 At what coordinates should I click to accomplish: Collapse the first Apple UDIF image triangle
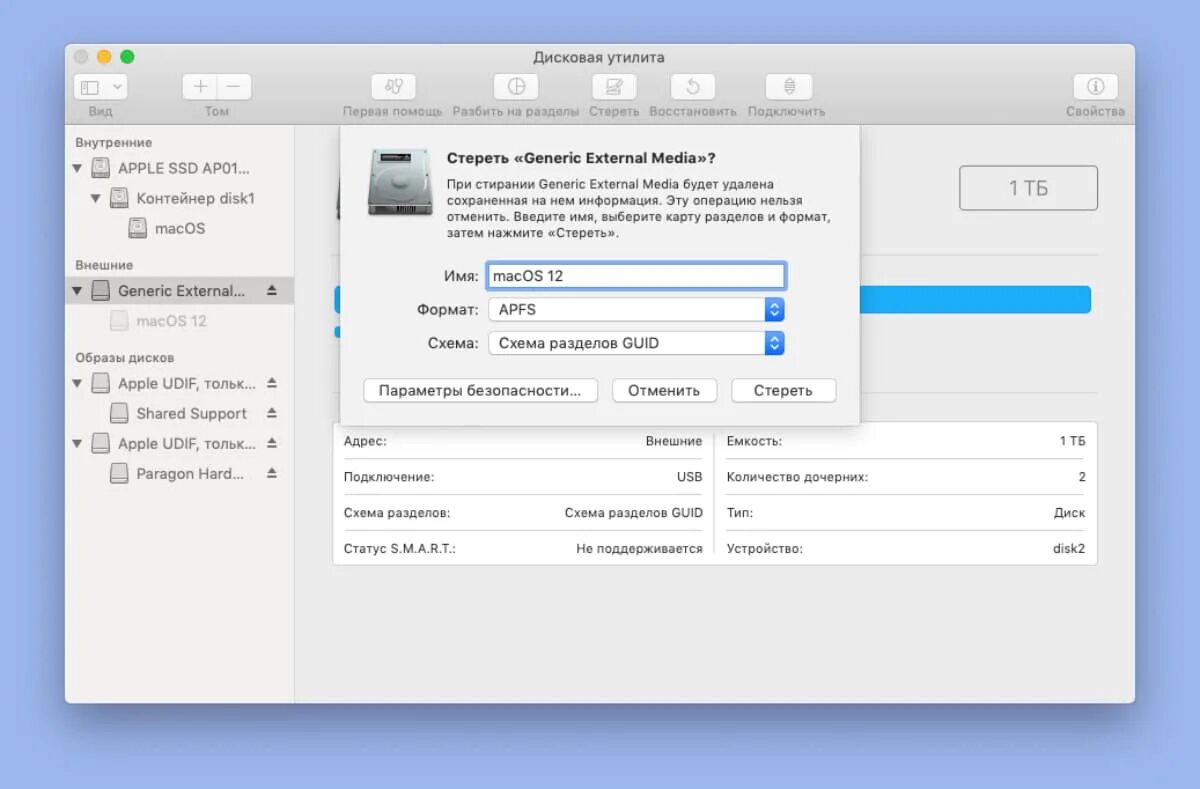[x=77, y=383]
